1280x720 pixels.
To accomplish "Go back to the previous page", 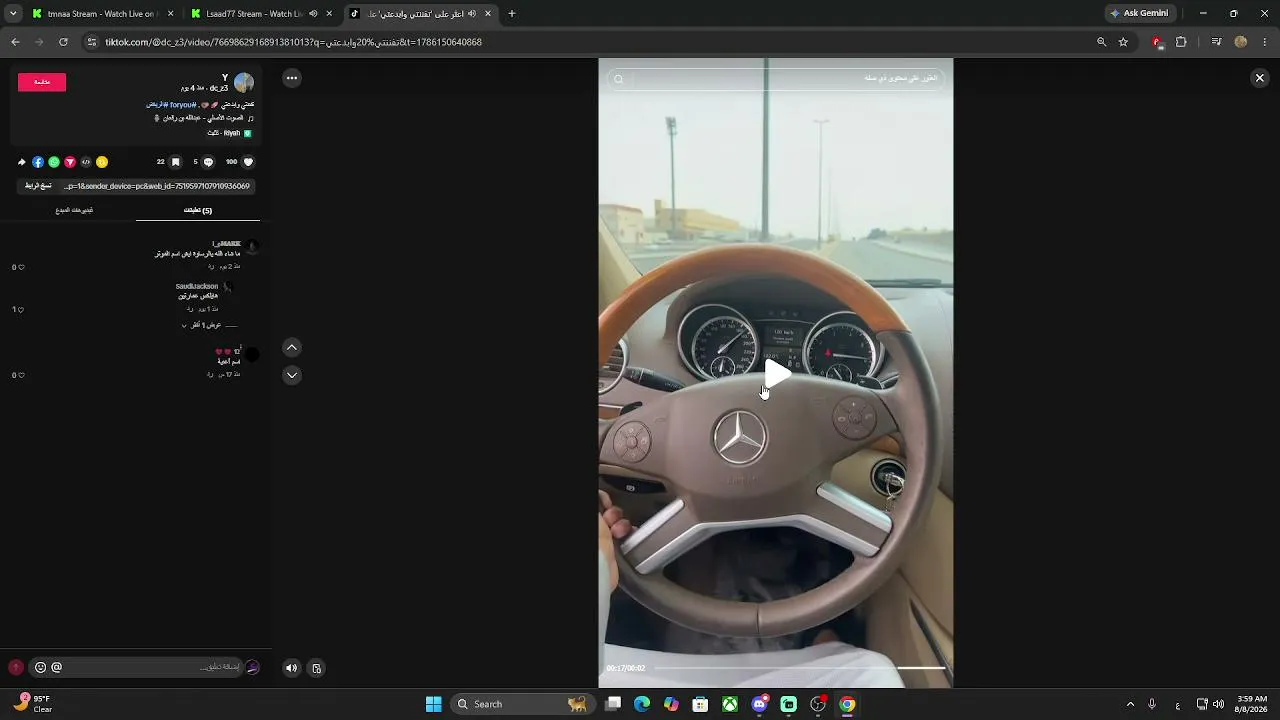I will click(15, 42).
